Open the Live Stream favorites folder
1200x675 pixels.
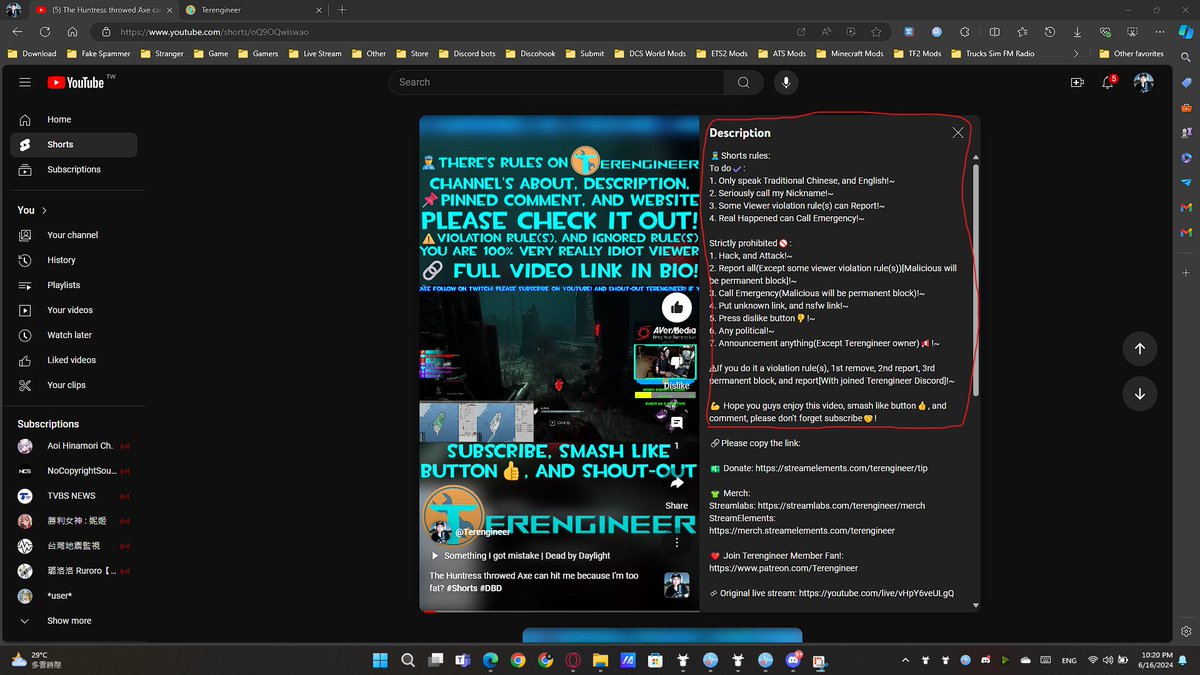[x=313, y=54]
